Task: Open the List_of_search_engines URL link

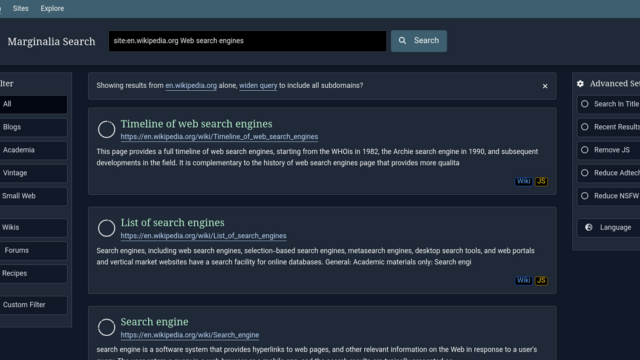Action: click(203, 236)
